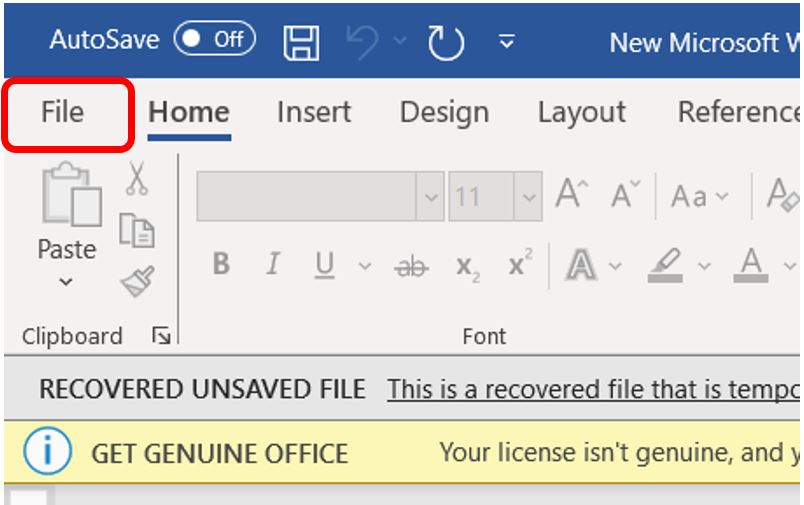The image size is (804, 505).
Task: Click the Subscript button
Action: click(x=466, y=265)
